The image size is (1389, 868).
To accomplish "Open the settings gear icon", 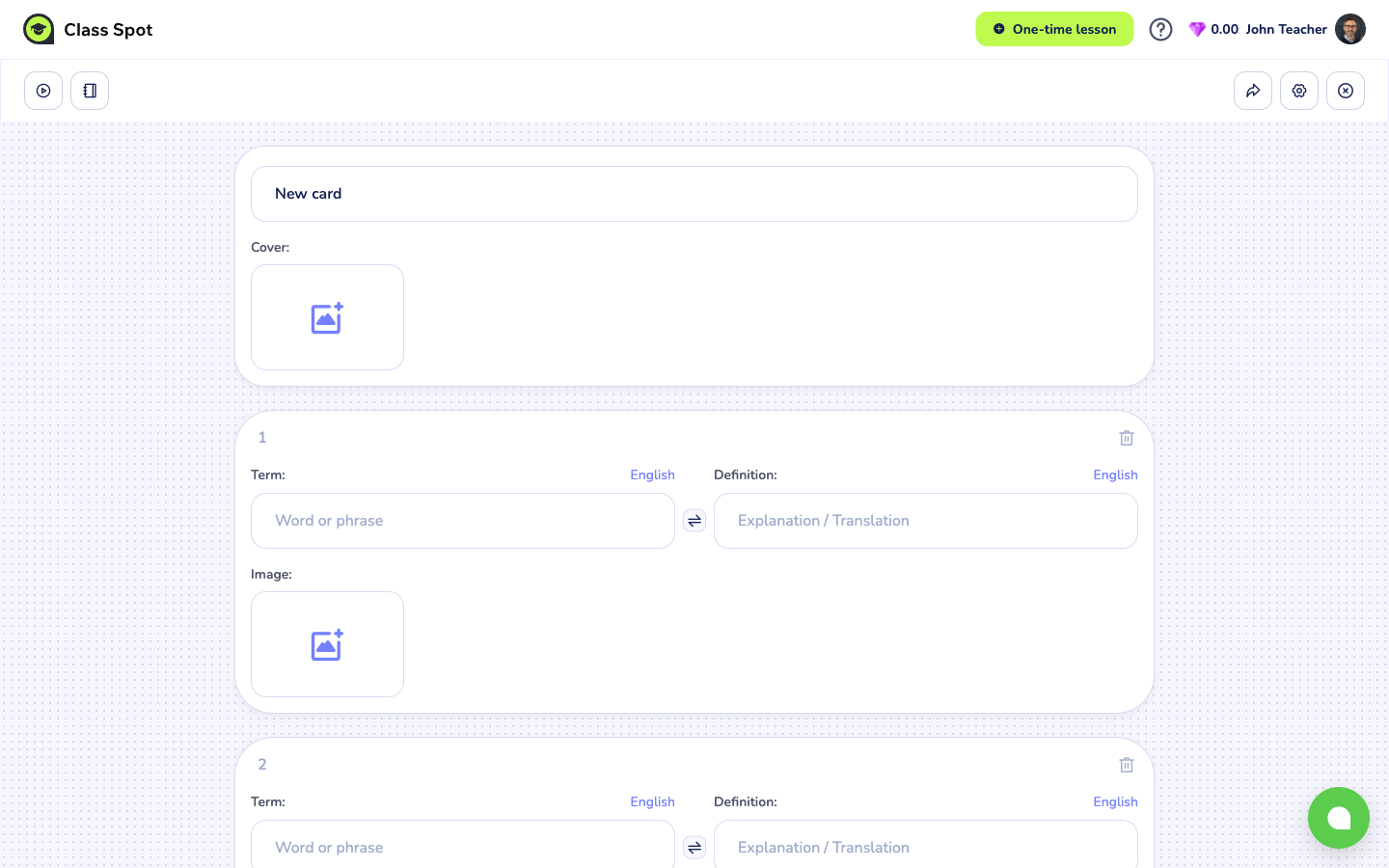I will point(1299,91).
